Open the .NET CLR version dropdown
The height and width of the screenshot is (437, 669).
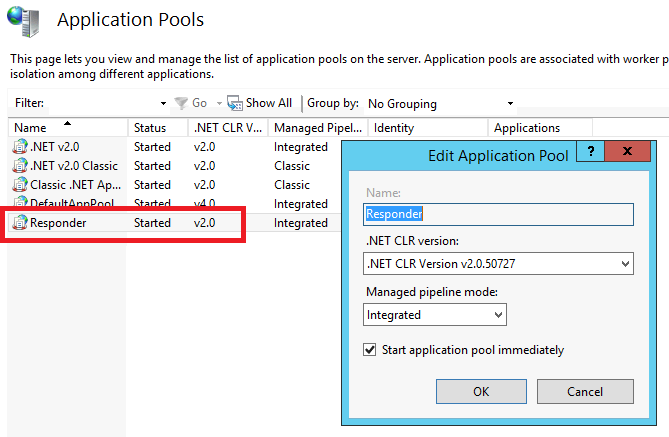click(625, 264)
